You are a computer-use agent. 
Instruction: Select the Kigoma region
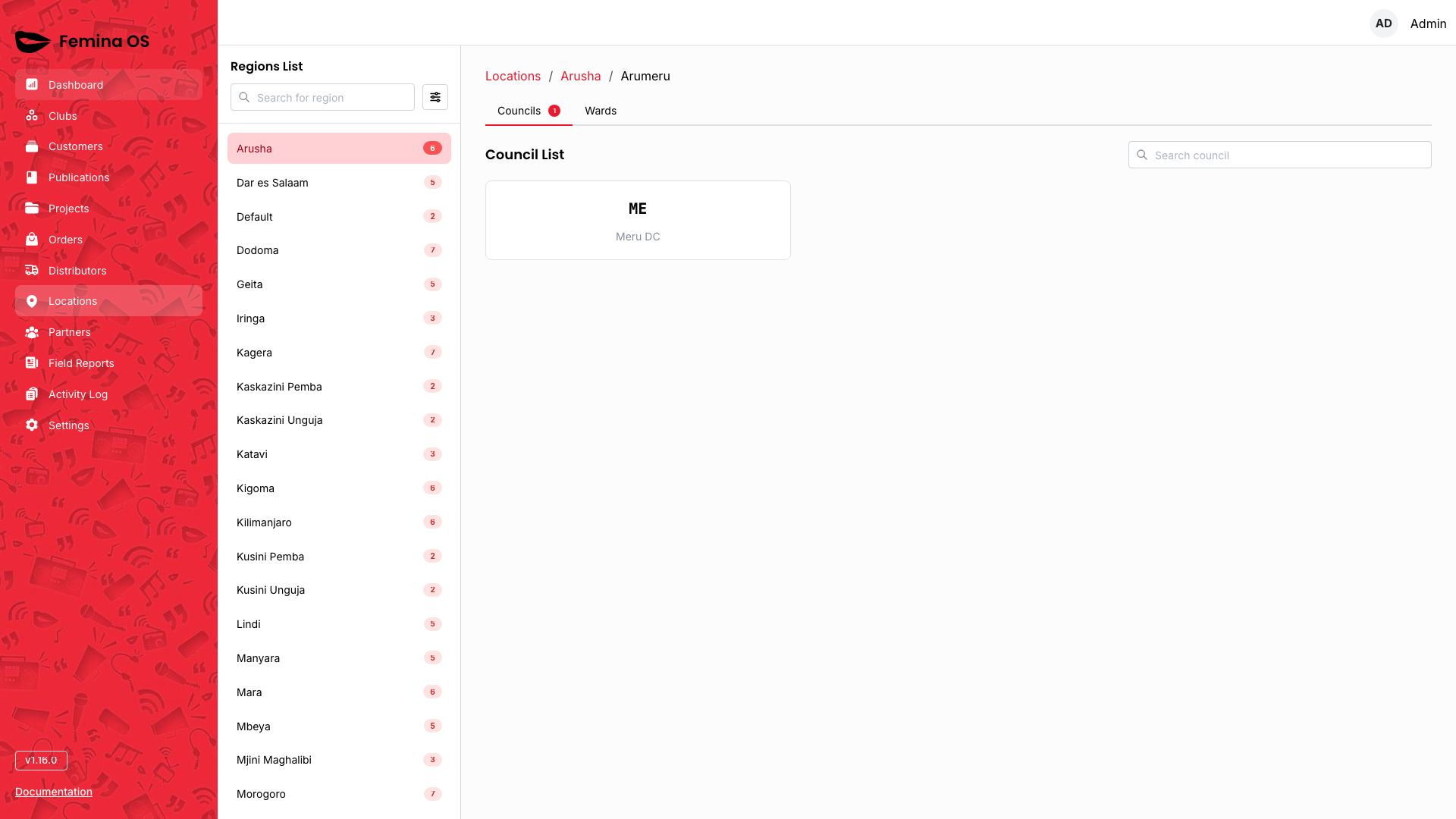tap(339, 488)
